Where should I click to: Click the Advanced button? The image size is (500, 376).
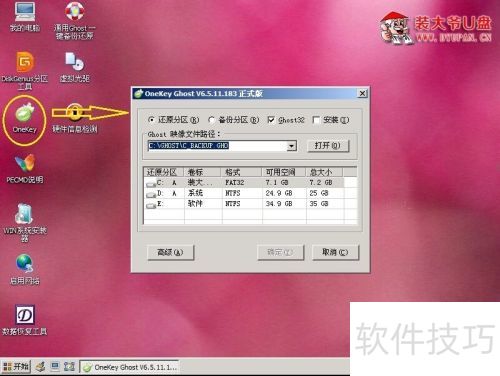[170, 252]
